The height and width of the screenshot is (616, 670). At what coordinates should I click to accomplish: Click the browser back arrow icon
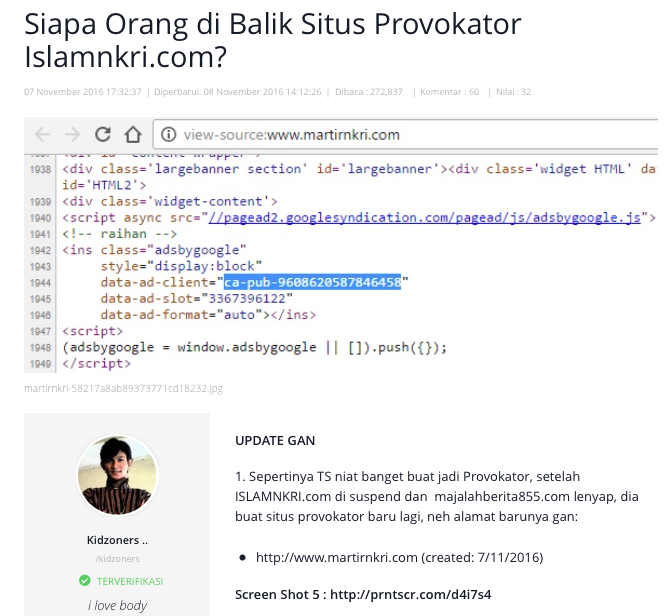pos(42,135)
